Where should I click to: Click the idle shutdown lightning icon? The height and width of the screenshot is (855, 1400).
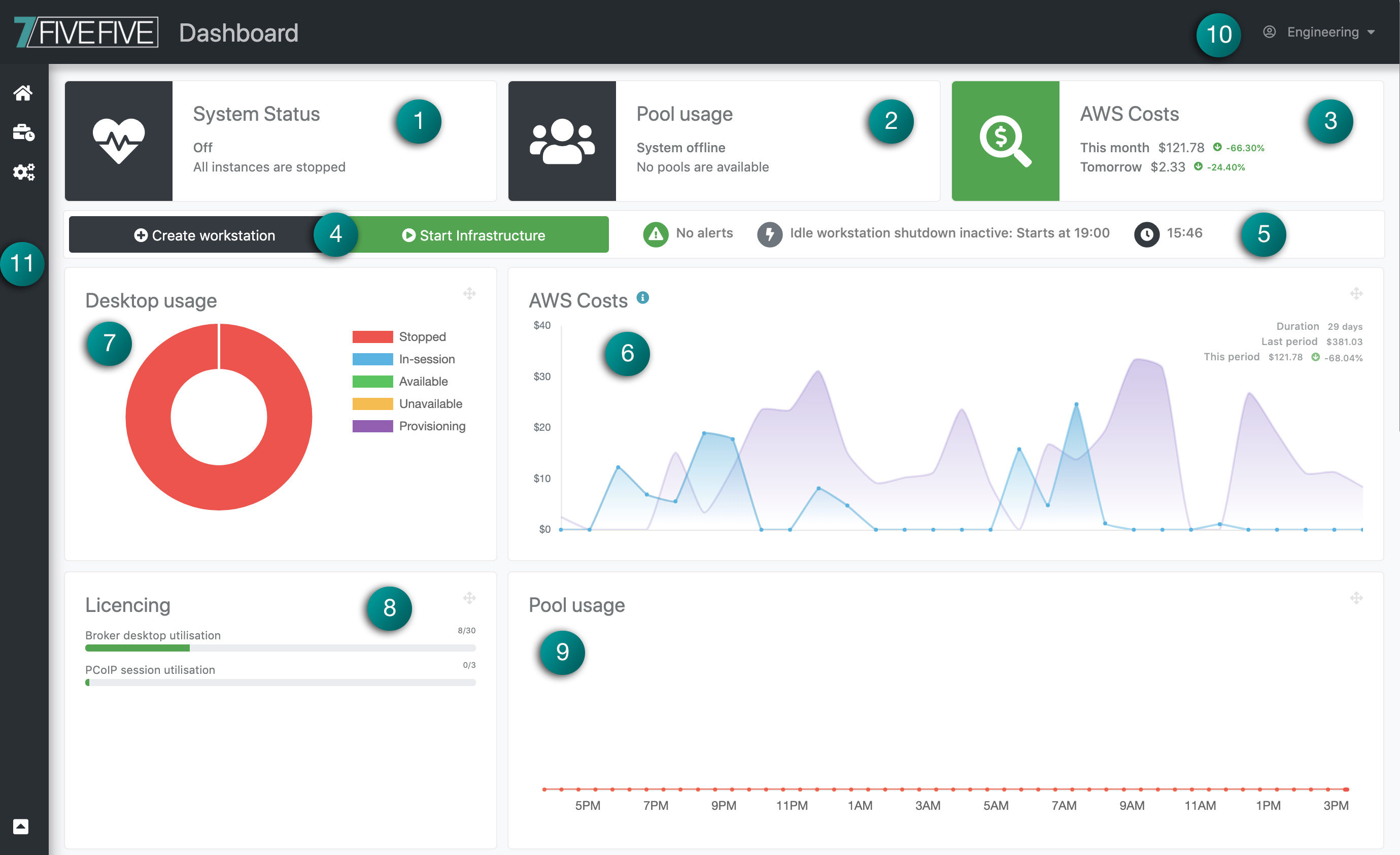(x=769, y=233)
